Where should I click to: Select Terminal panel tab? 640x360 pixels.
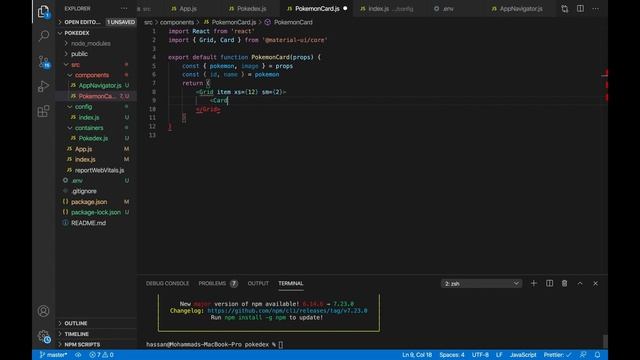[291, 283]
